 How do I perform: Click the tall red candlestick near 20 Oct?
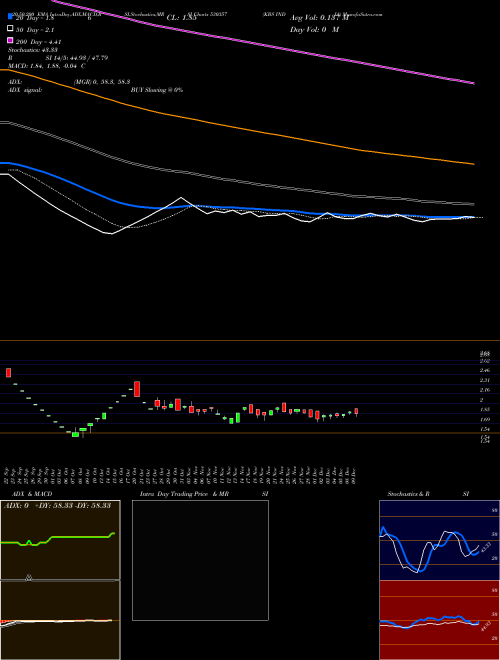click(137, 389)
